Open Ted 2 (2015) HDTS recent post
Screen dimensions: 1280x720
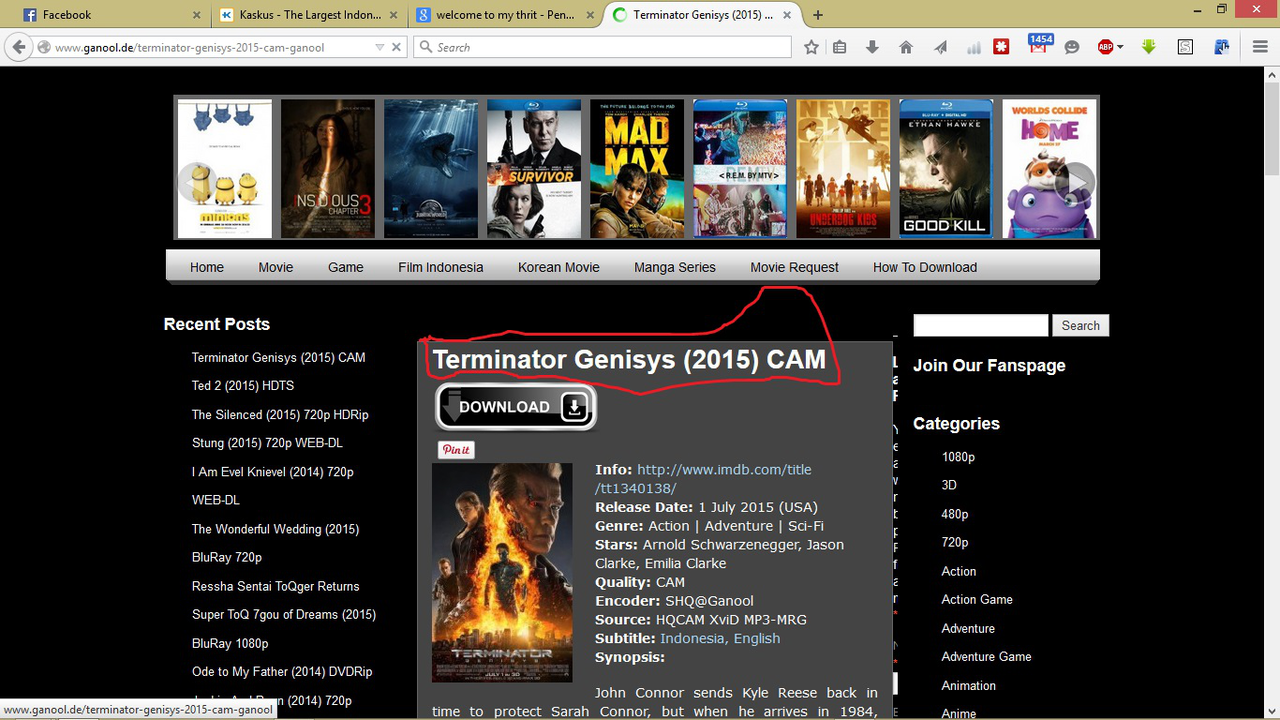click(243, 385)
